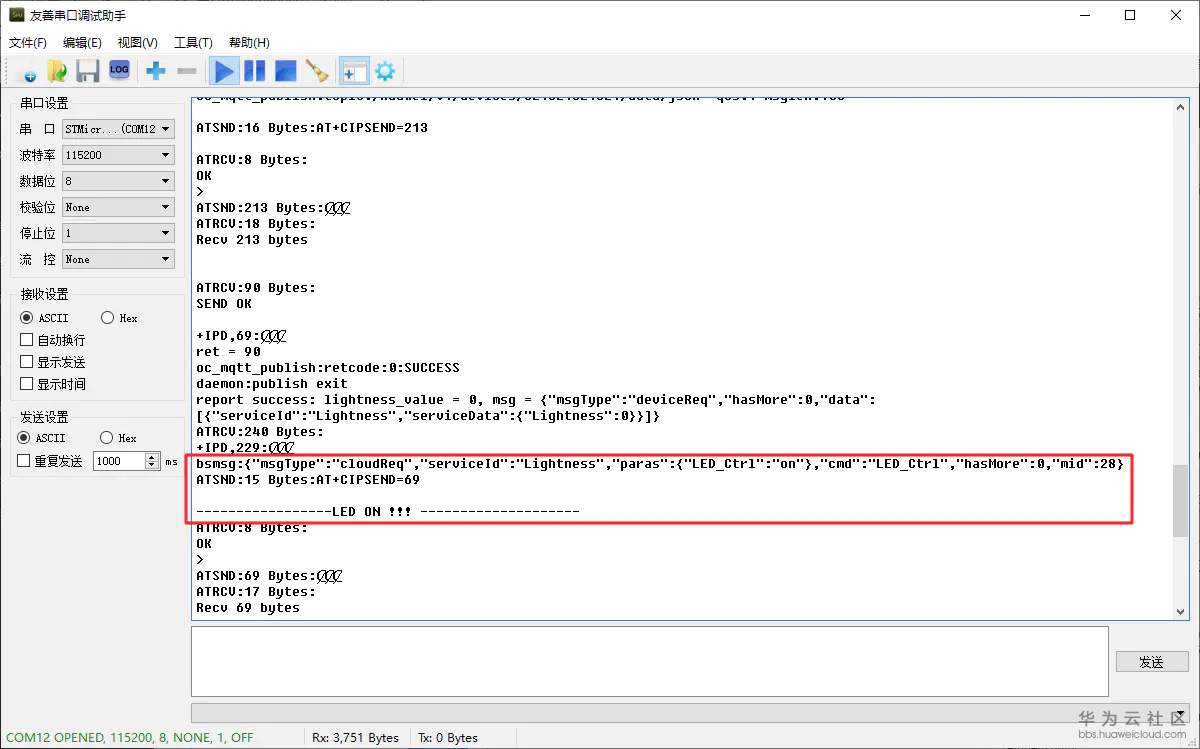Click the Rx: 3,751 Bytes status
Screen dimensions: 1200x749
pyautogui.click(x=355, y=738)
